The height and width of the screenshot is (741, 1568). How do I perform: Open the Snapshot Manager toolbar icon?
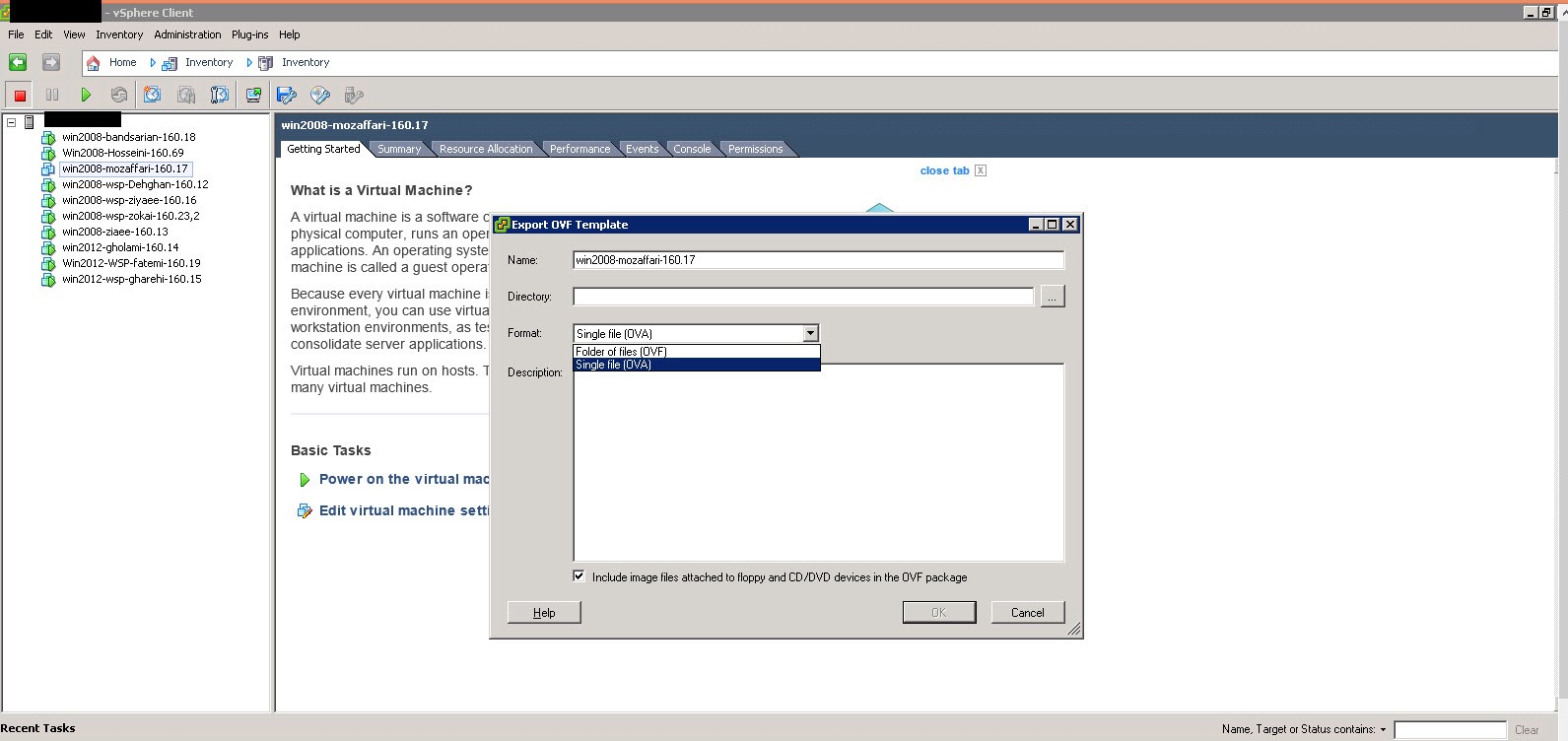[x=220, y=95]
